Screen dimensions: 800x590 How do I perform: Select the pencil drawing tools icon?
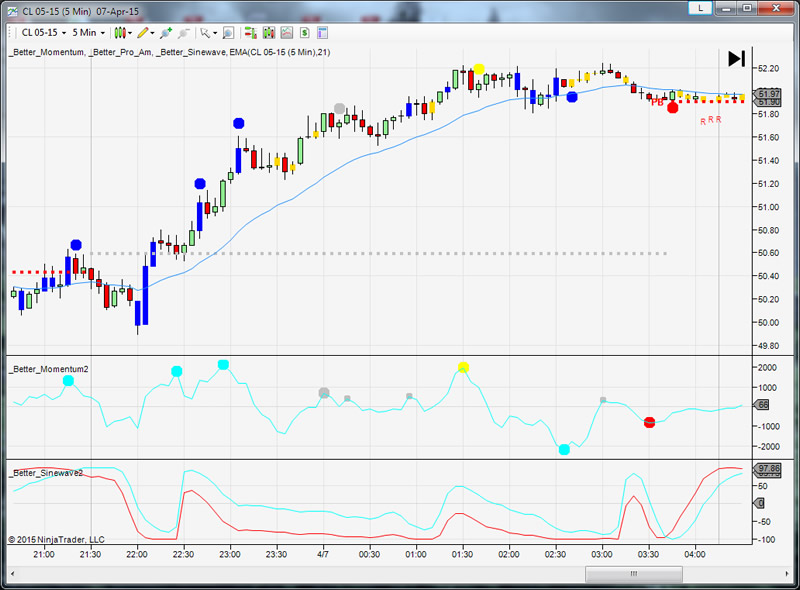(x=142, y=33)
